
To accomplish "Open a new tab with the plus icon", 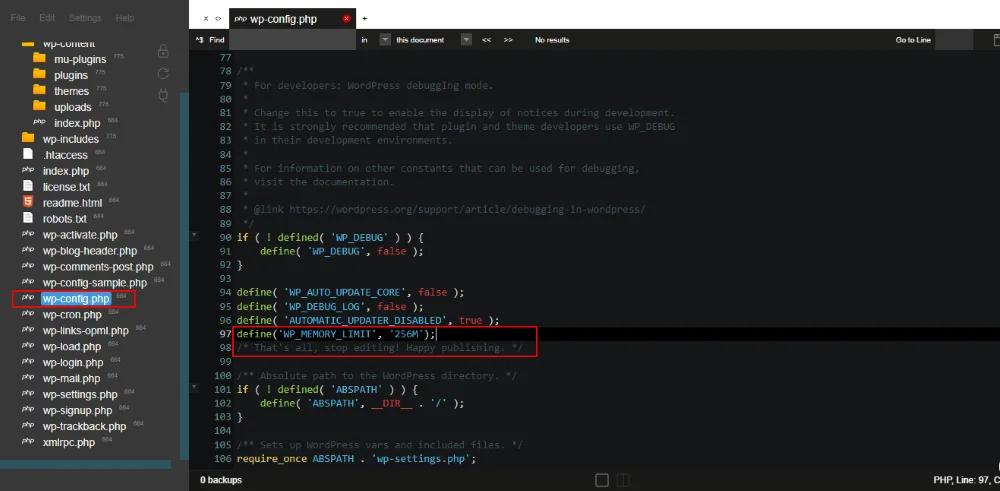I will pos(365,18).
